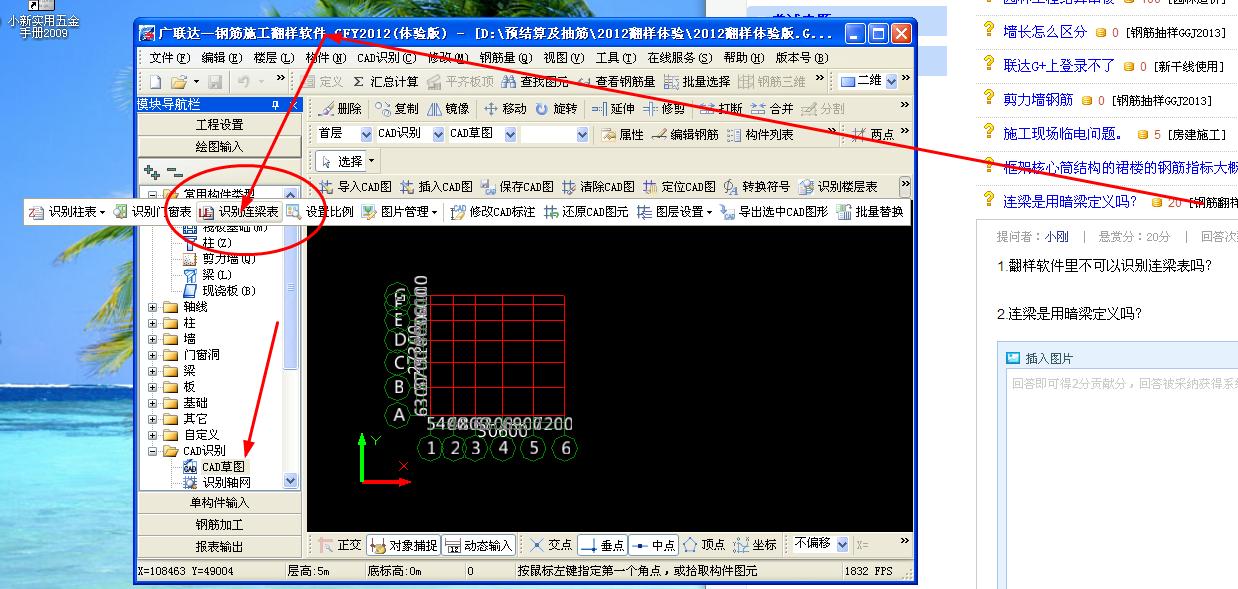
Task: Click 识别楼层表 recognize floor table
Action: pyautogui.click(x=838, y=187)
